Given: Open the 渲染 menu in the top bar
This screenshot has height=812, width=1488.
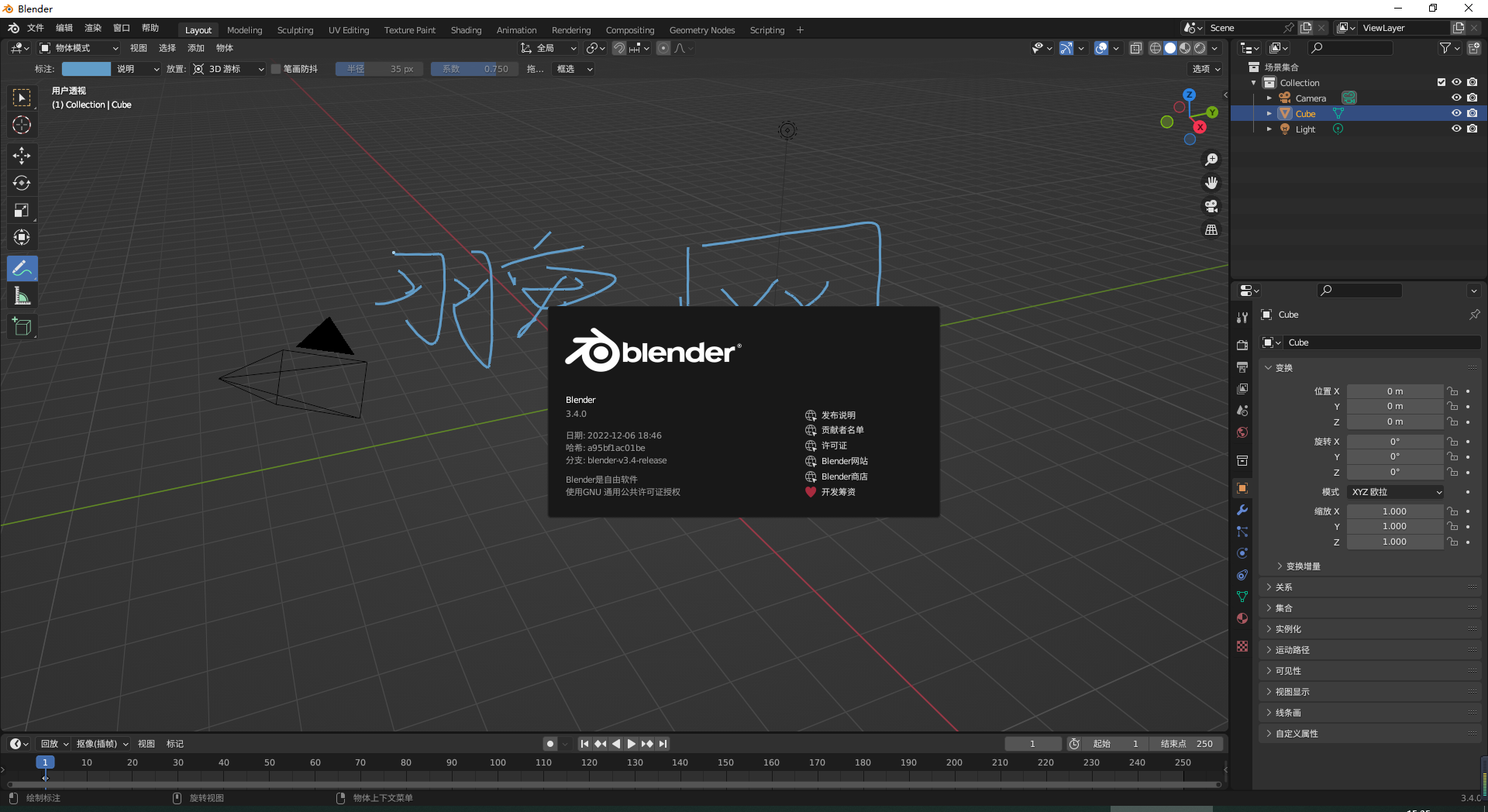Looking at the screenshot, I should [x=92, y=28].
